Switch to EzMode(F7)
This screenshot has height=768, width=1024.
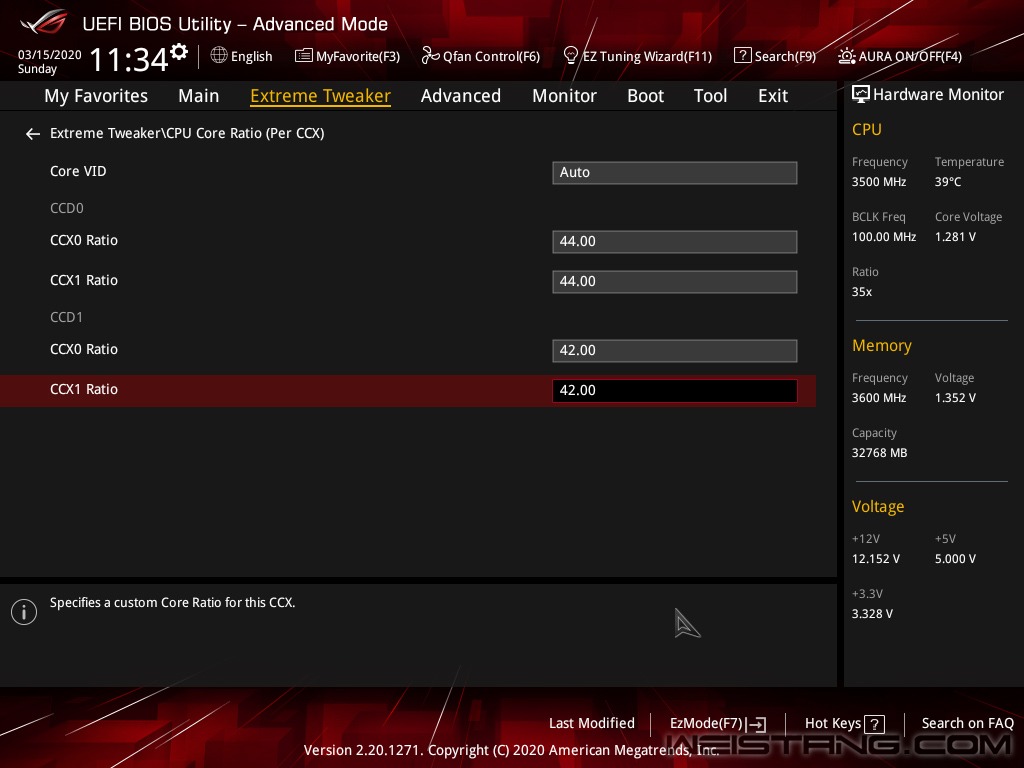718,724
